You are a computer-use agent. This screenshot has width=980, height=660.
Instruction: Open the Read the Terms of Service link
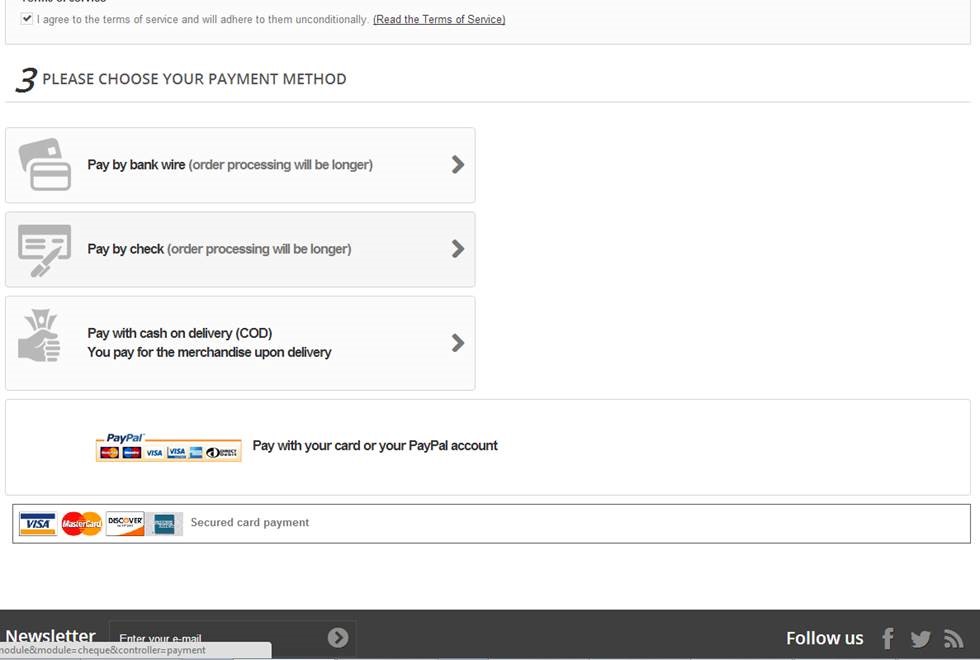439,20
